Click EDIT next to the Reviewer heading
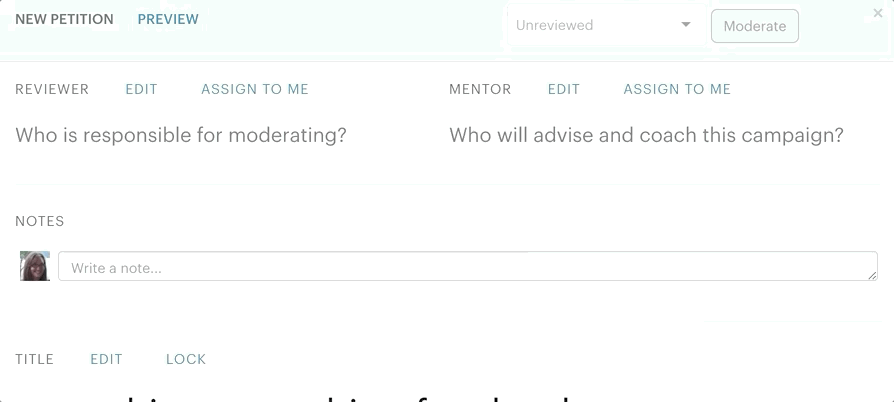894x402 pixels. pyautogui.click(x=141, y=89)
